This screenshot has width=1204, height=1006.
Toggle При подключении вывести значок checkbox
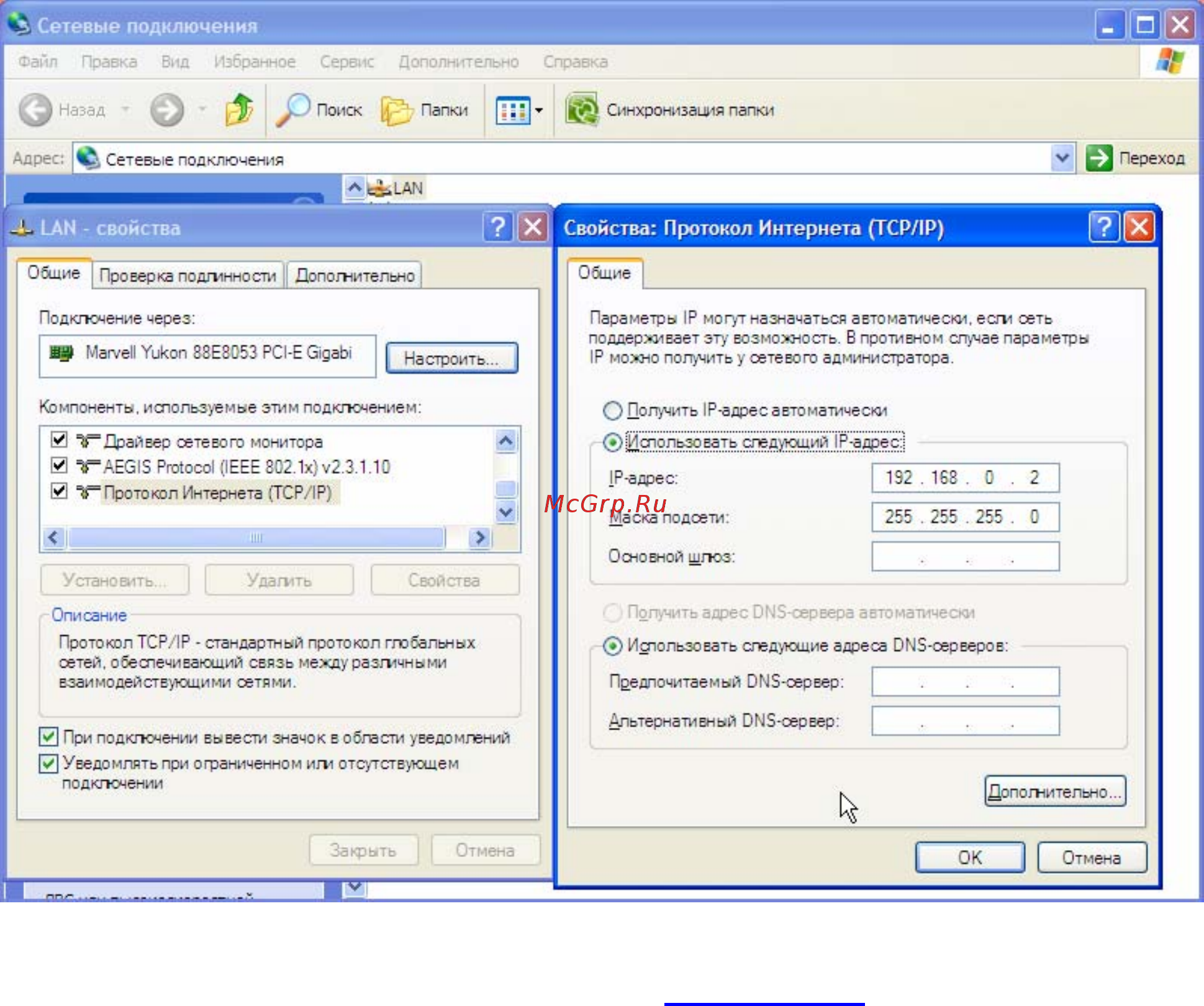point(48,737)
